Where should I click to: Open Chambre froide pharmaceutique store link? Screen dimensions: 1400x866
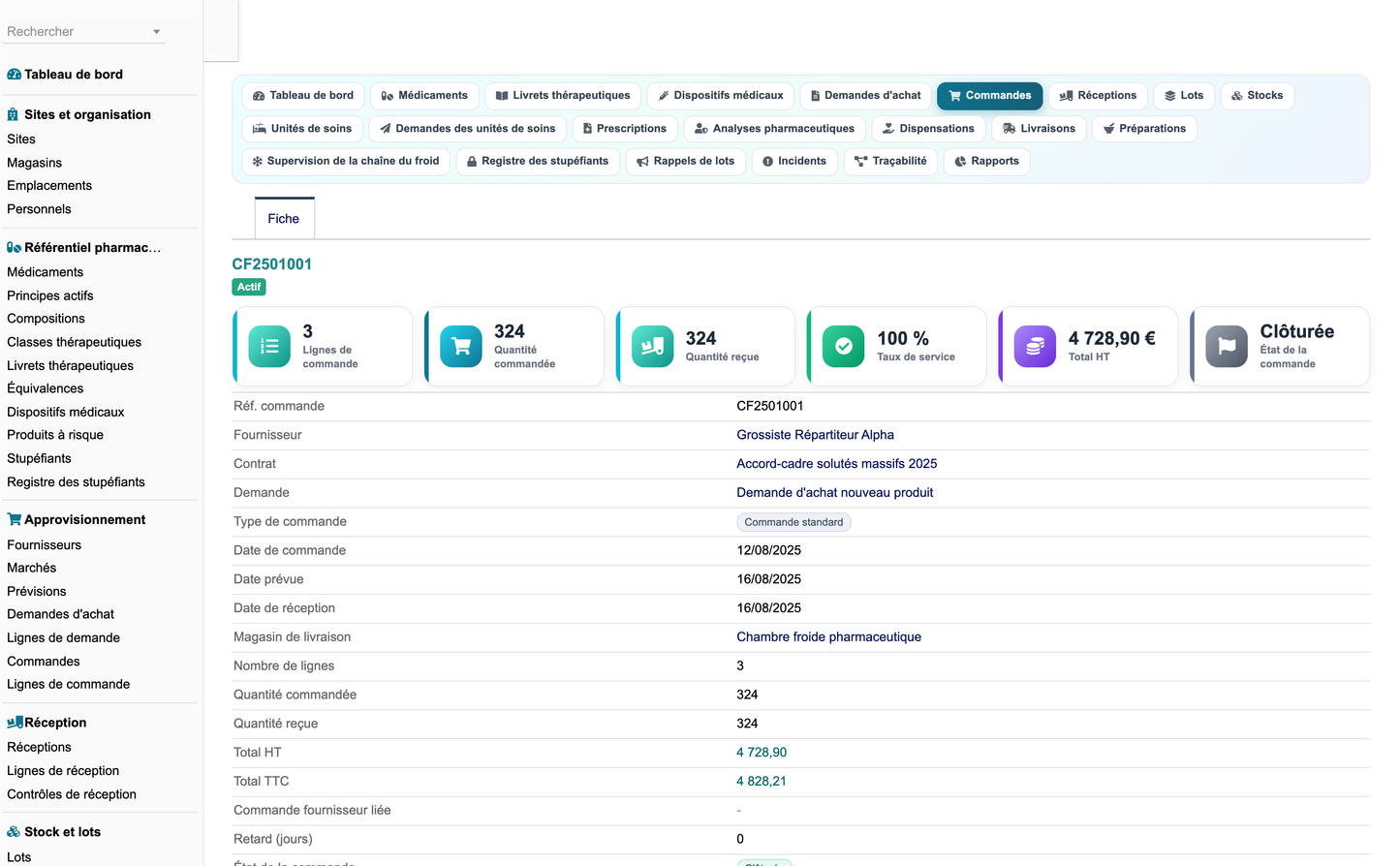click(x=828, y=637)
